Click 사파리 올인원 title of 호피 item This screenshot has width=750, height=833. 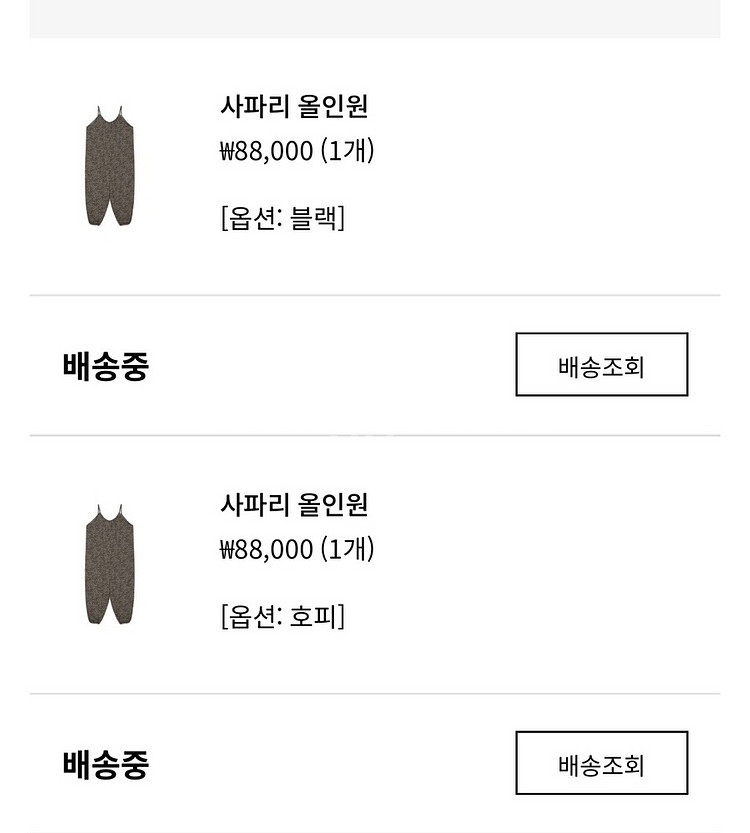(294, 504)
